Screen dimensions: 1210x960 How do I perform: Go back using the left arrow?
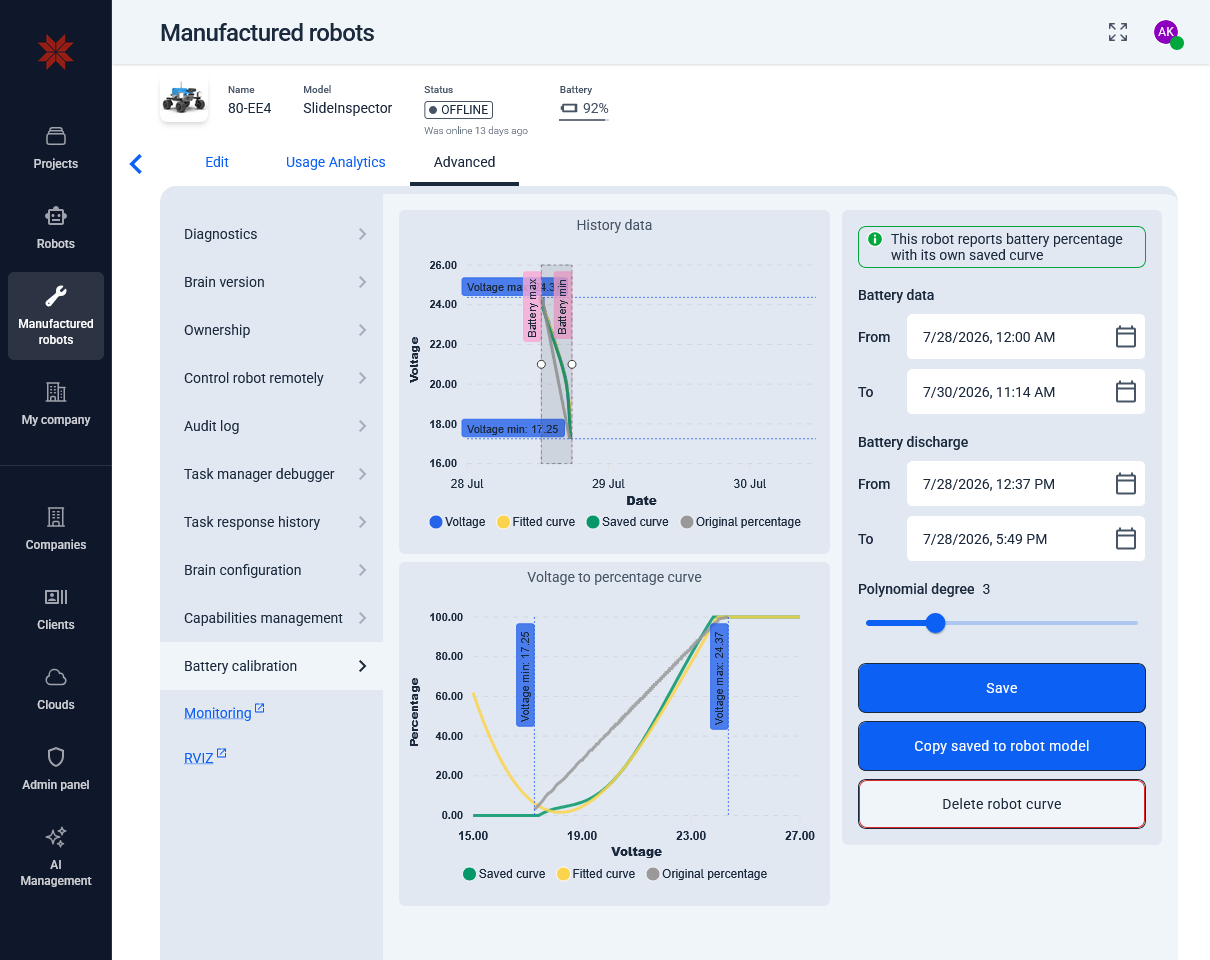(x=136, y=164)
